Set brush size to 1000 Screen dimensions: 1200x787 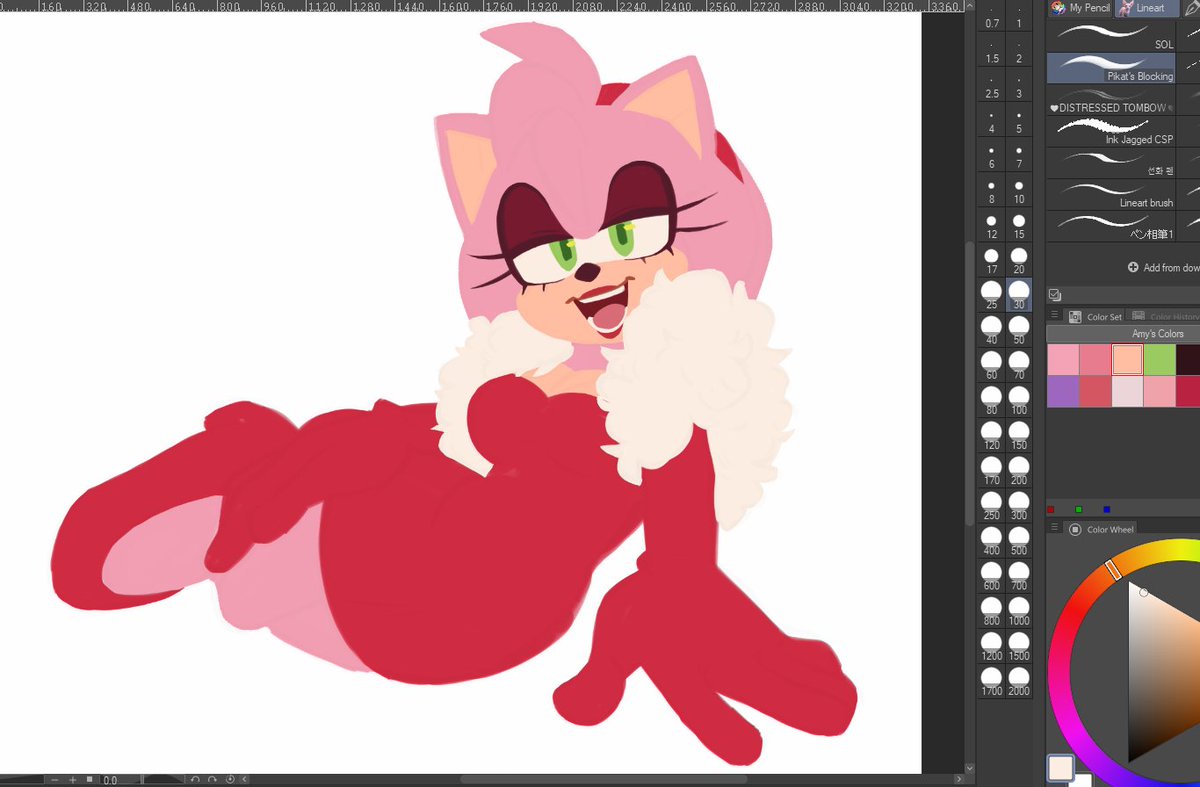1019,612
